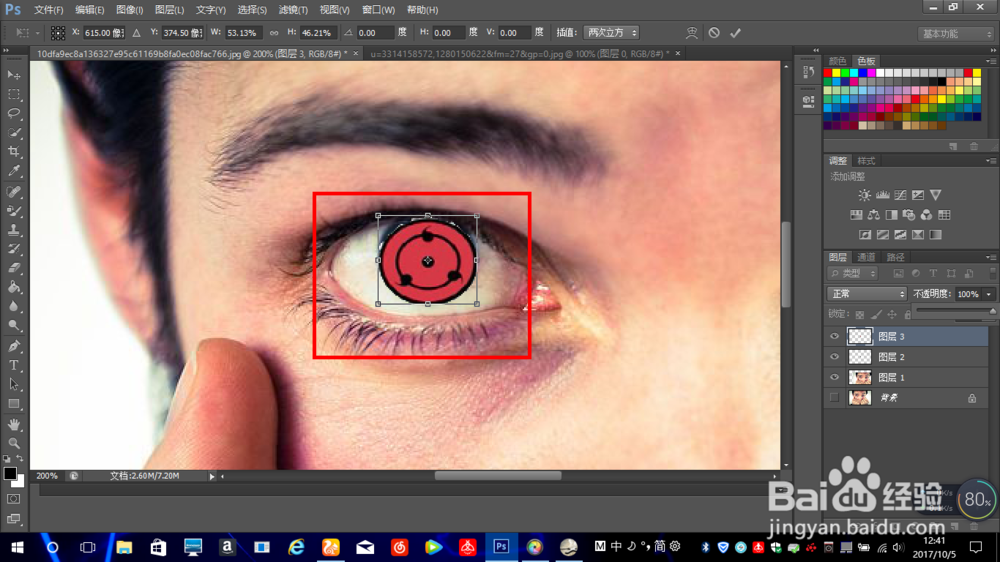Select the Eraser tool
The width and height of the screenshot is (1000, 562).
(14, 268)
